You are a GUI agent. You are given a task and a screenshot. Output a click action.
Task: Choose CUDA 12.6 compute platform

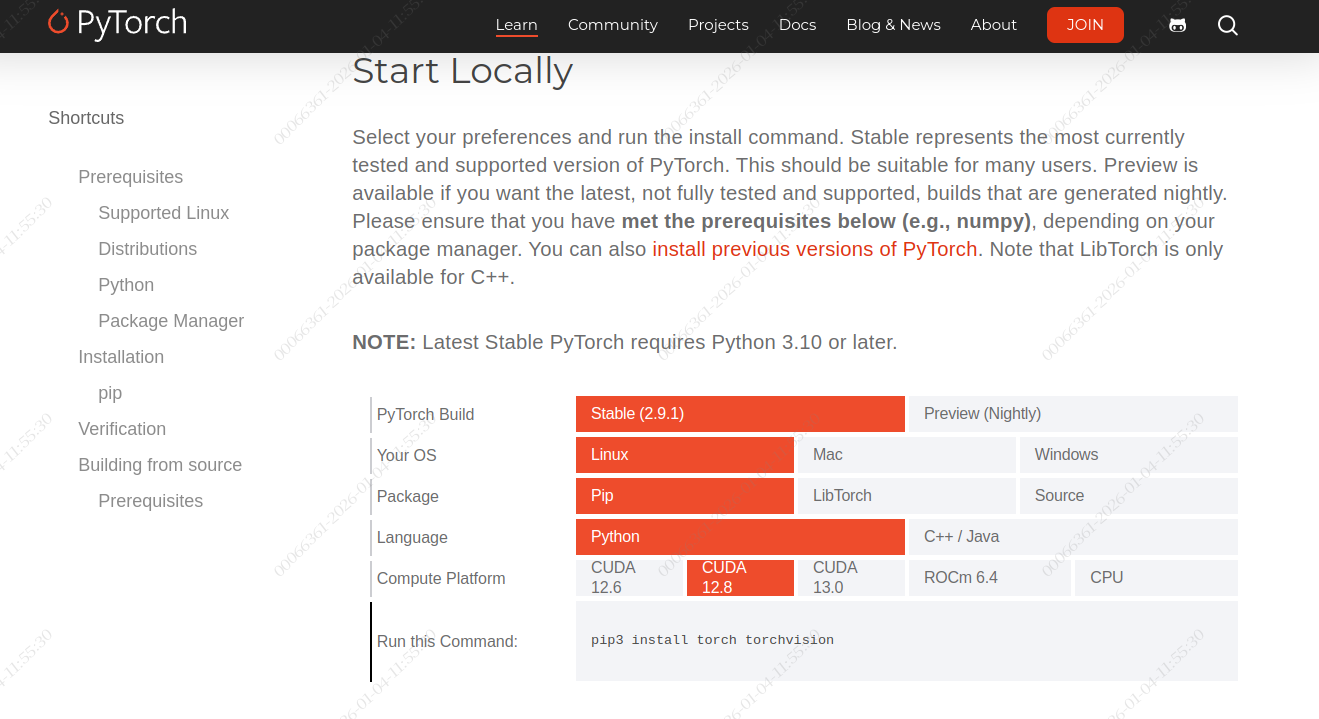(x=629, y=578)
